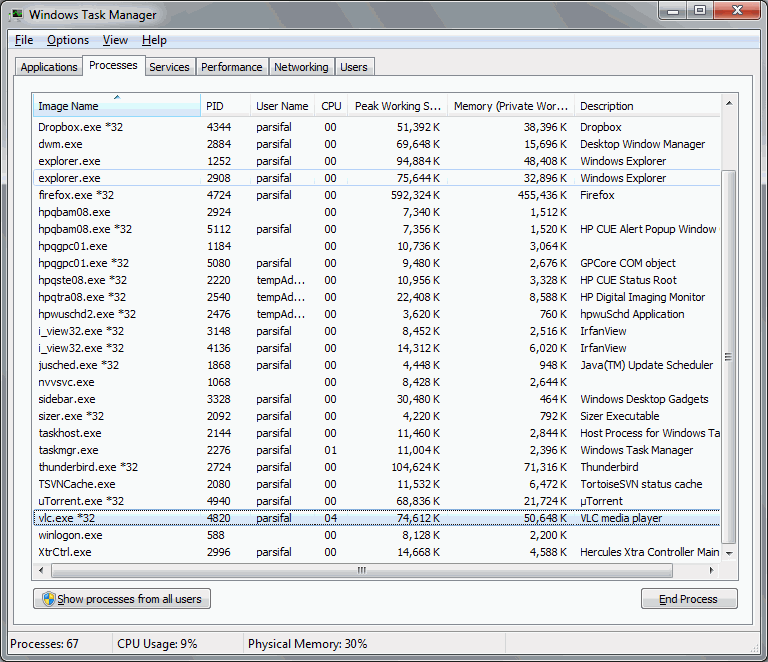Select the hpwuschd2.exe *32 row

tap(377, 314)
